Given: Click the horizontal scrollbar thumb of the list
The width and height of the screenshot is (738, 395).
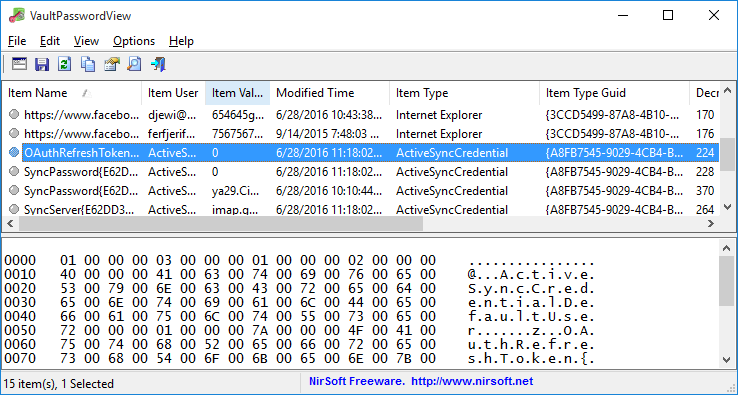Looking at the screenshot, I should pos(221,224).
